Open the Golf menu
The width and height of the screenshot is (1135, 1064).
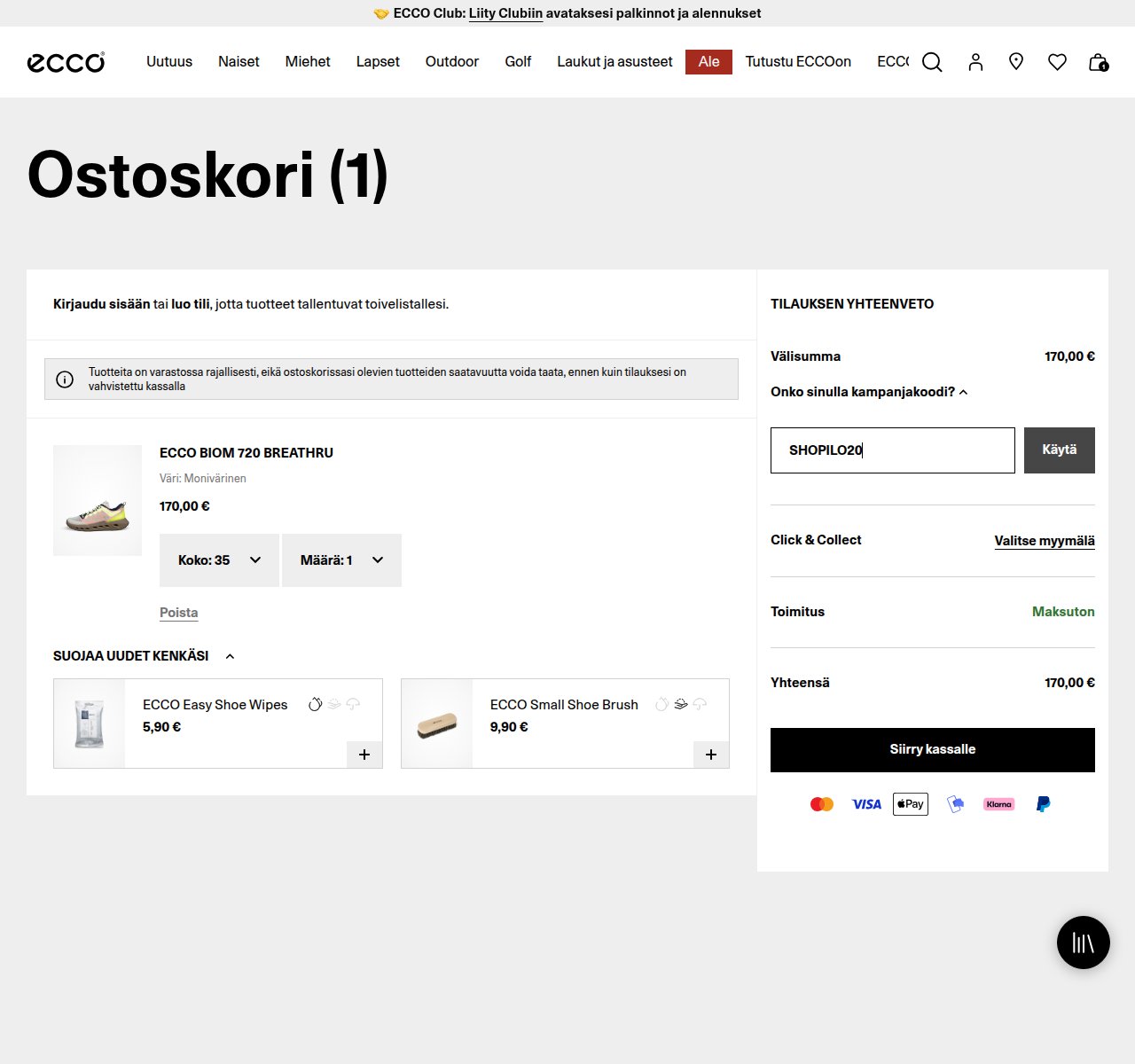(518, 62)
